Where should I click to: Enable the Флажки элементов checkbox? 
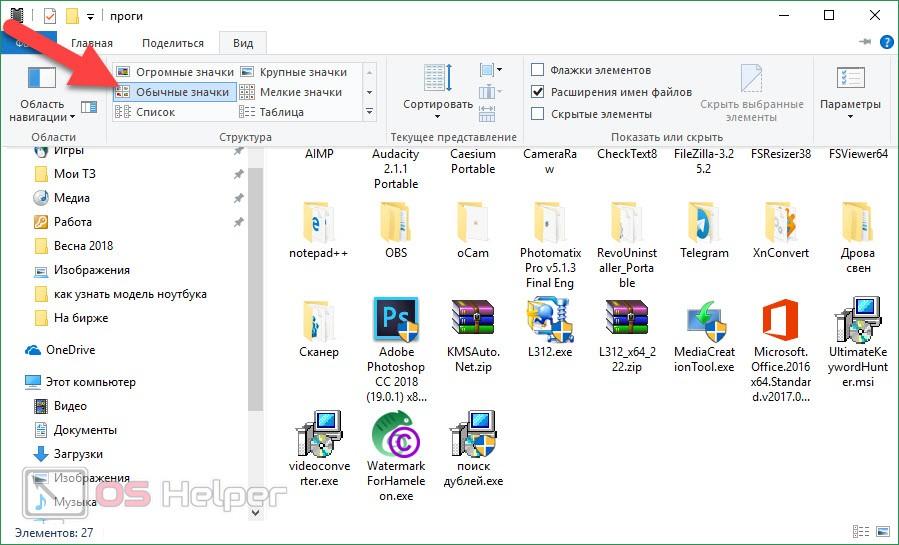pyautogui.click(x=538, y=70)
